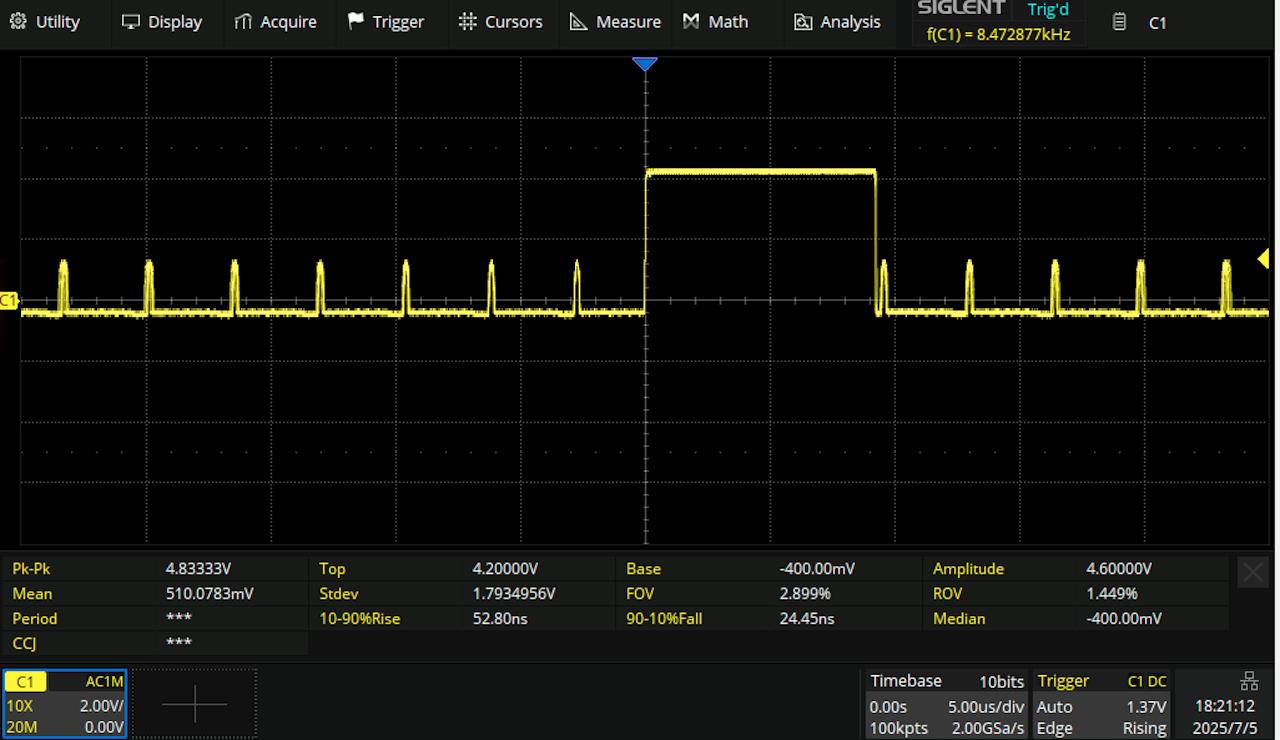Open the Display menu

tap(161, 22)
